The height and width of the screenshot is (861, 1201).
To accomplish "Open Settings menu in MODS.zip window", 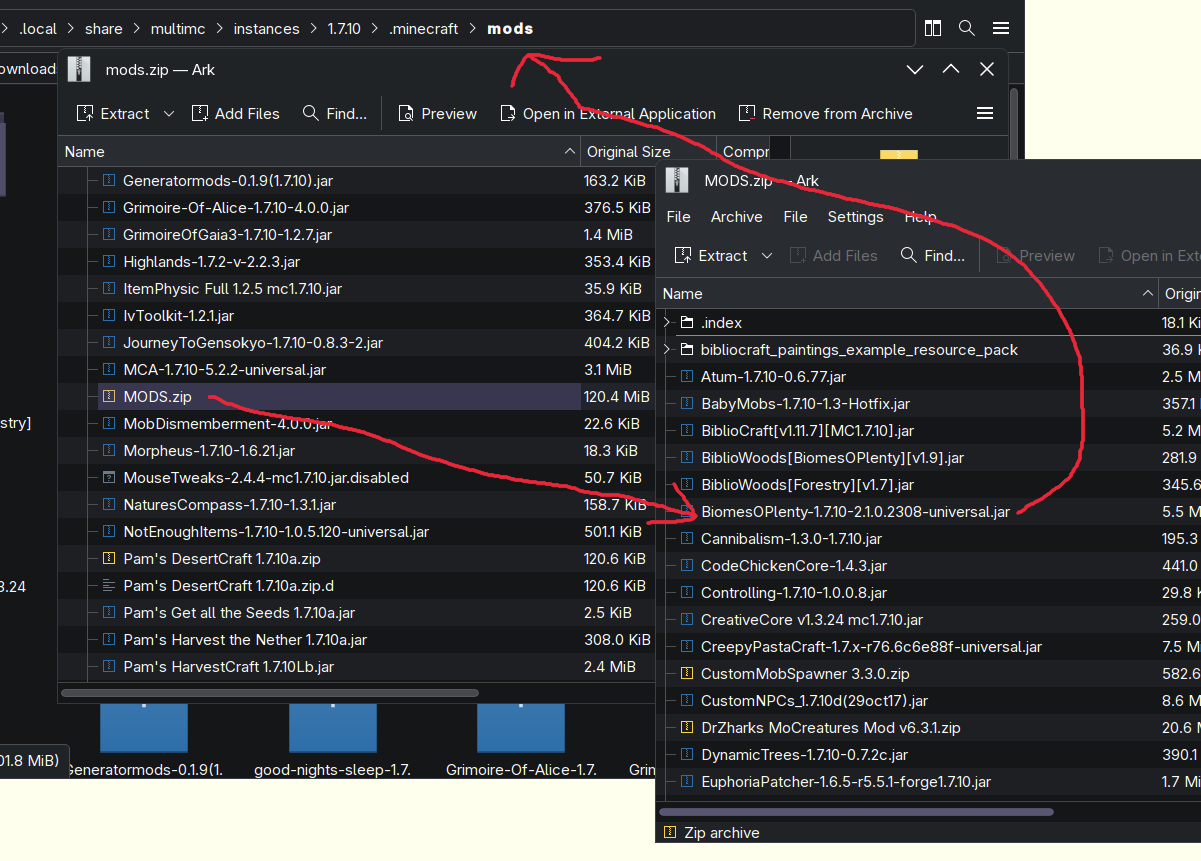I will pyautogui.click(x=855, y=217).
